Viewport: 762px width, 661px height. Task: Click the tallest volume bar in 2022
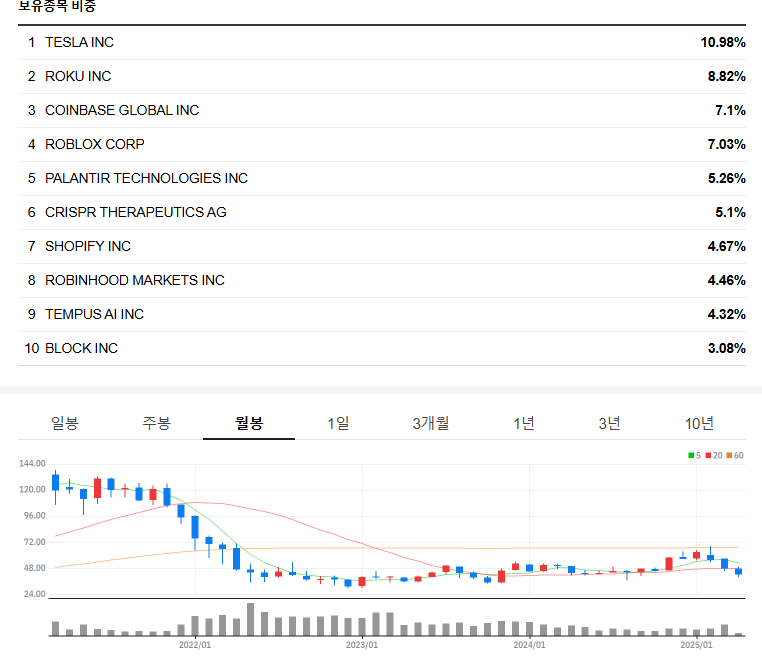250,619
